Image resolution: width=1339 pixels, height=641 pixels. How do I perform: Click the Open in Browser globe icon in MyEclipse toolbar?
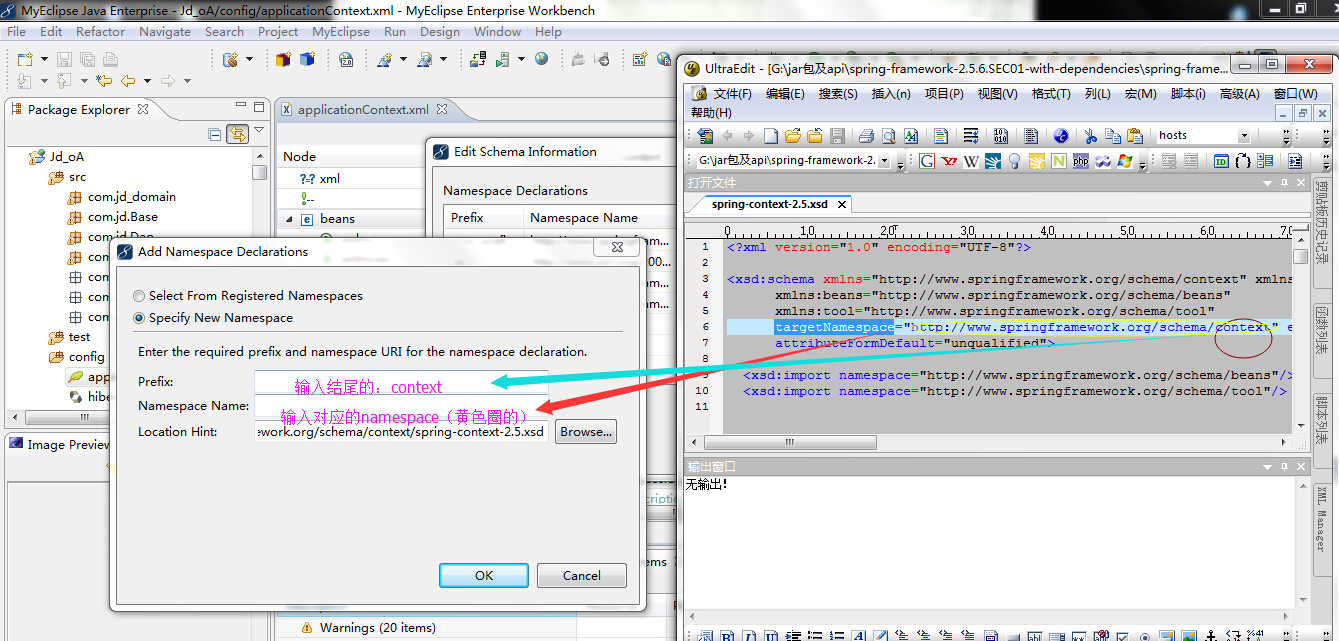pyautogui.click(x=541, y=59)
